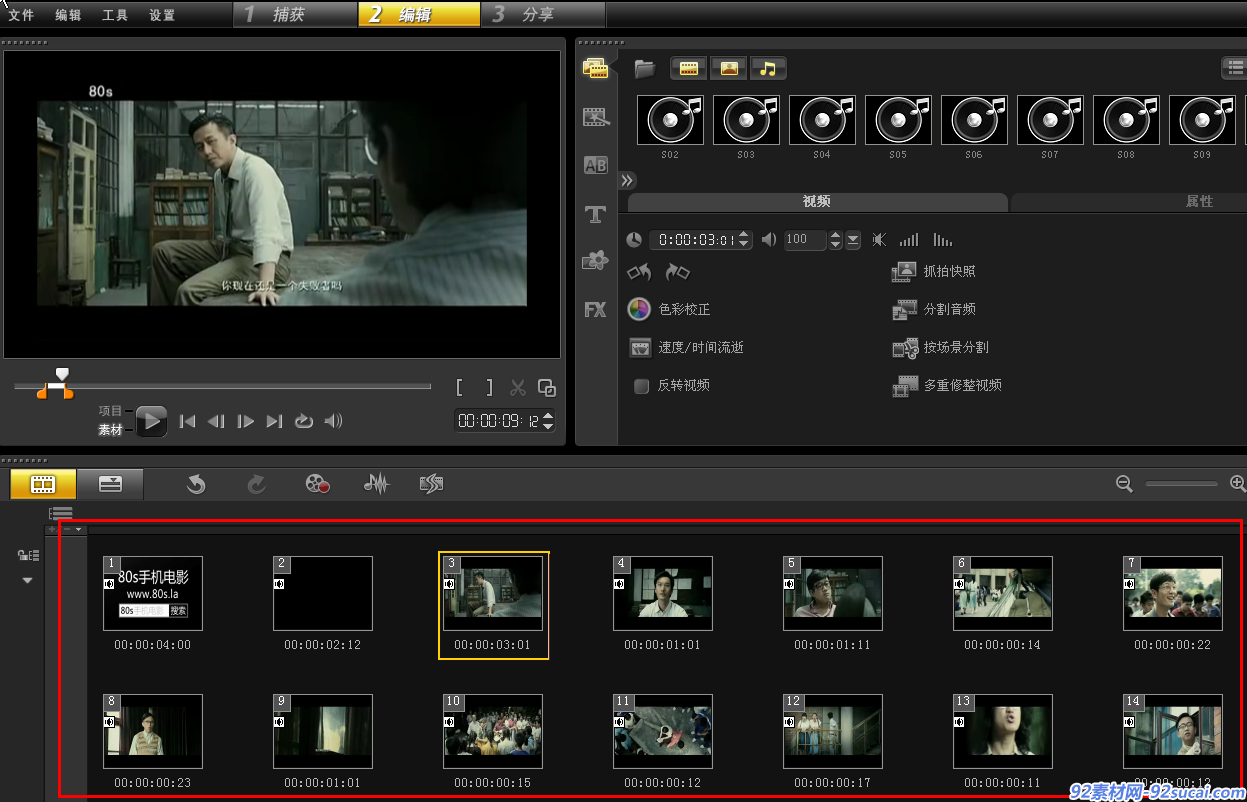The image size is (1247, 802).
Task: Adjust the duration 0:00:03:01 stepper arrows
Action: 744,240
